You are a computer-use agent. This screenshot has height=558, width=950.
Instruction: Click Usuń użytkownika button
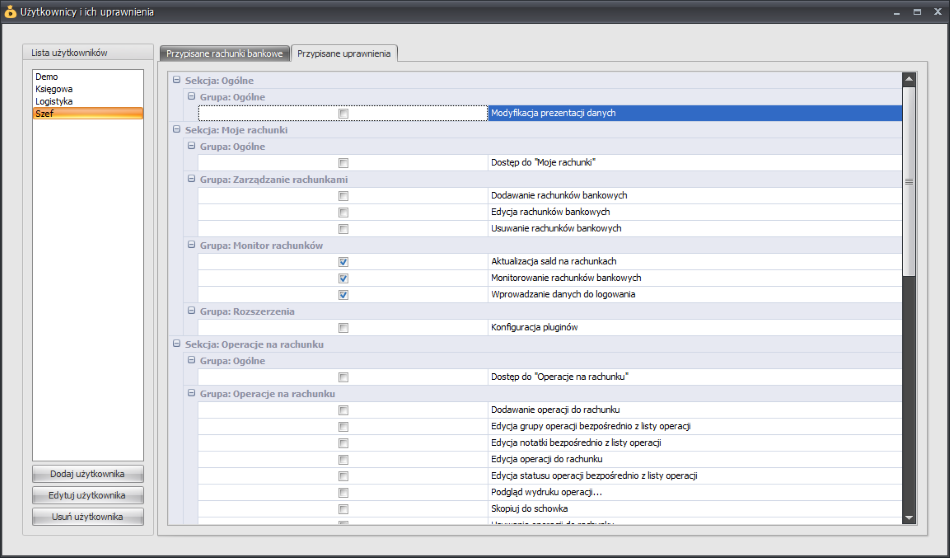click(88, 517)
